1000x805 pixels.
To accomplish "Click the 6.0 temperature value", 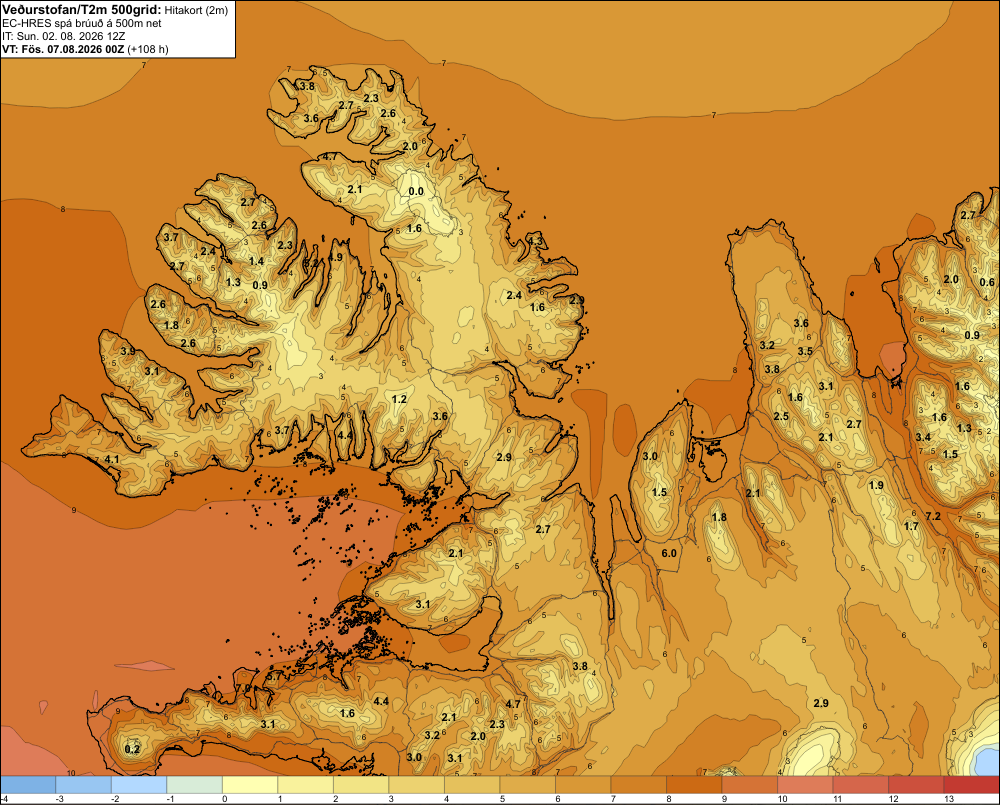I will click(669, 553).
